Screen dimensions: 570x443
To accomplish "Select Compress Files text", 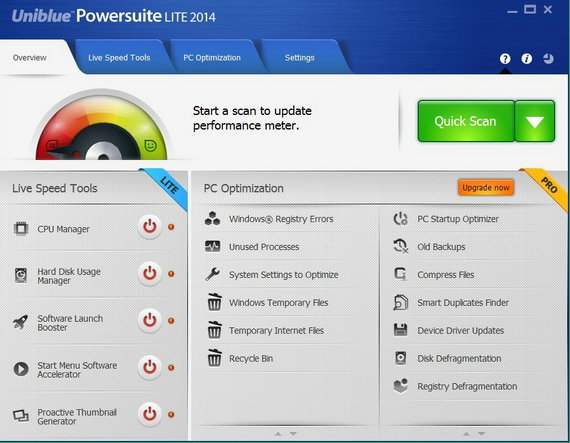I will (445, 275).
